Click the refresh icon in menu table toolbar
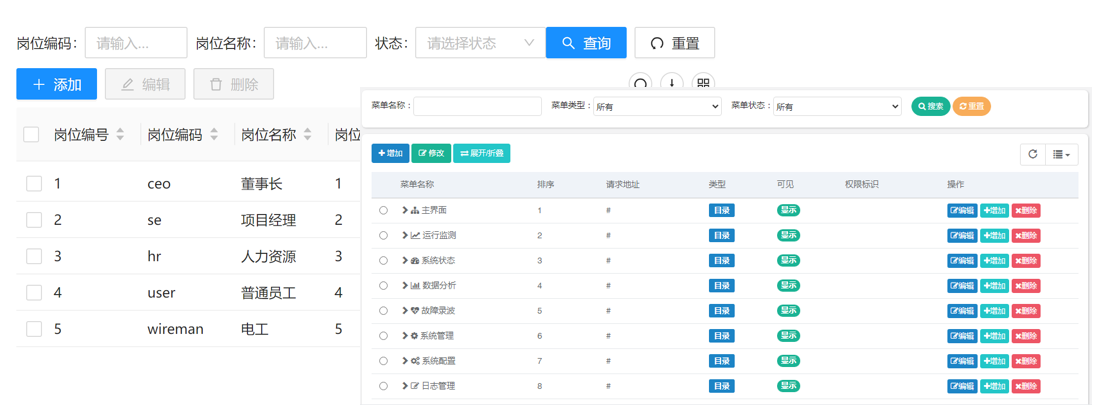The height and width of the screenshot is (411, 1095). [x=1033, y=154]
